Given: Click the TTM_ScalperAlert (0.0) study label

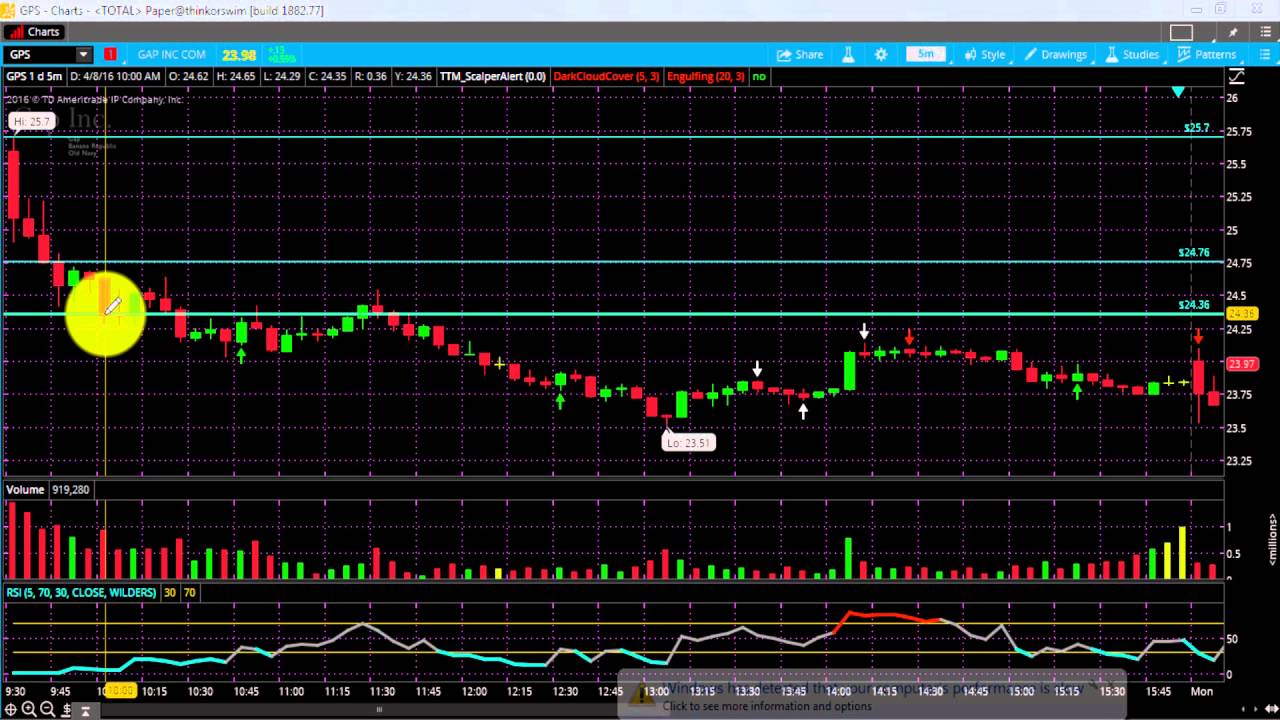Looking at the screenshot, I should tap(493, 76).
